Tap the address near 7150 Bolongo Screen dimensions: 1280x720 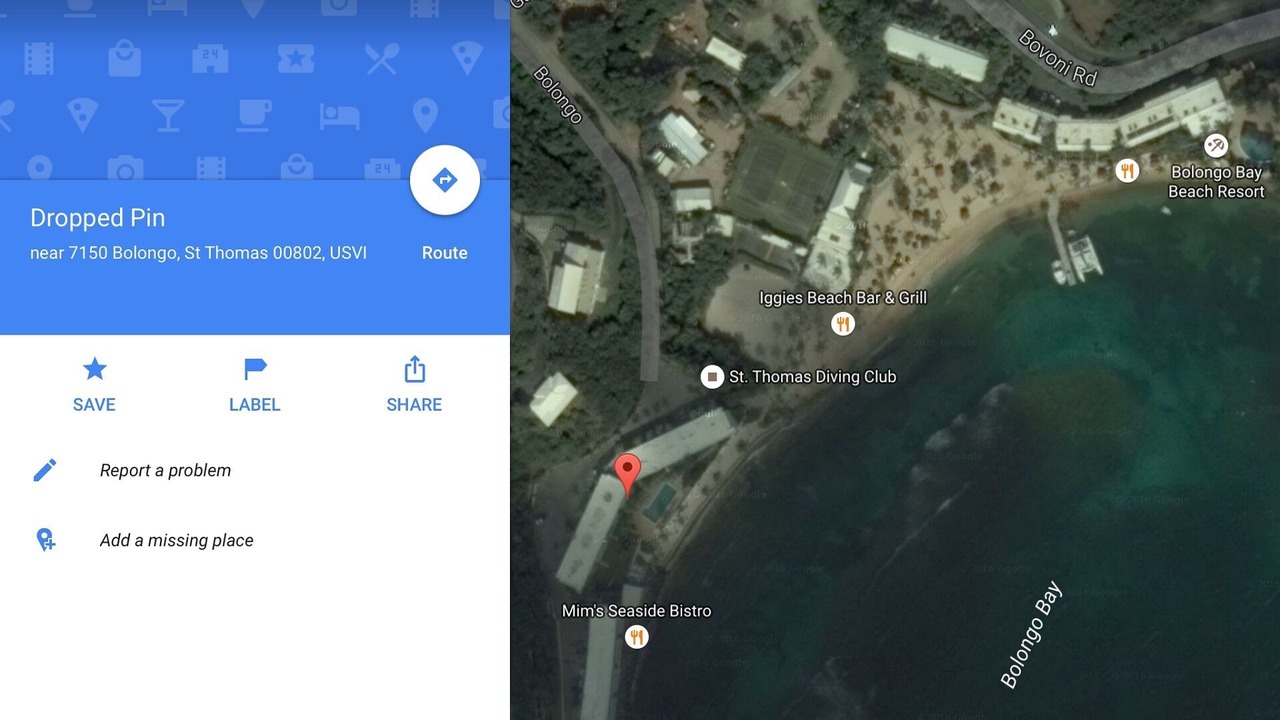click(x=198, y=253)
